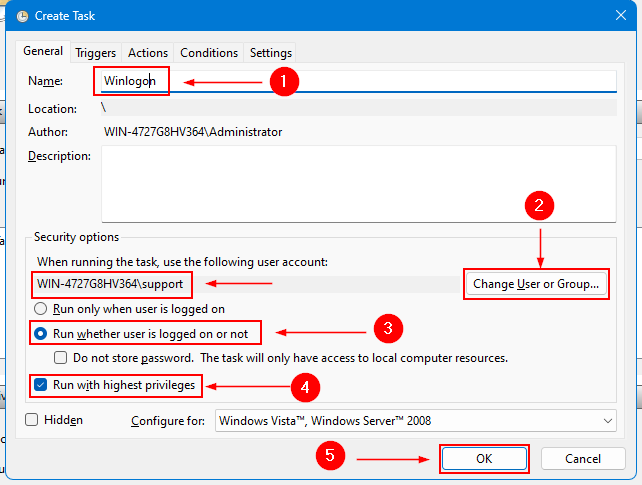Open the Settings tab
The height and width of the screenshot is (485, 642).
click(x=270, y=53)
